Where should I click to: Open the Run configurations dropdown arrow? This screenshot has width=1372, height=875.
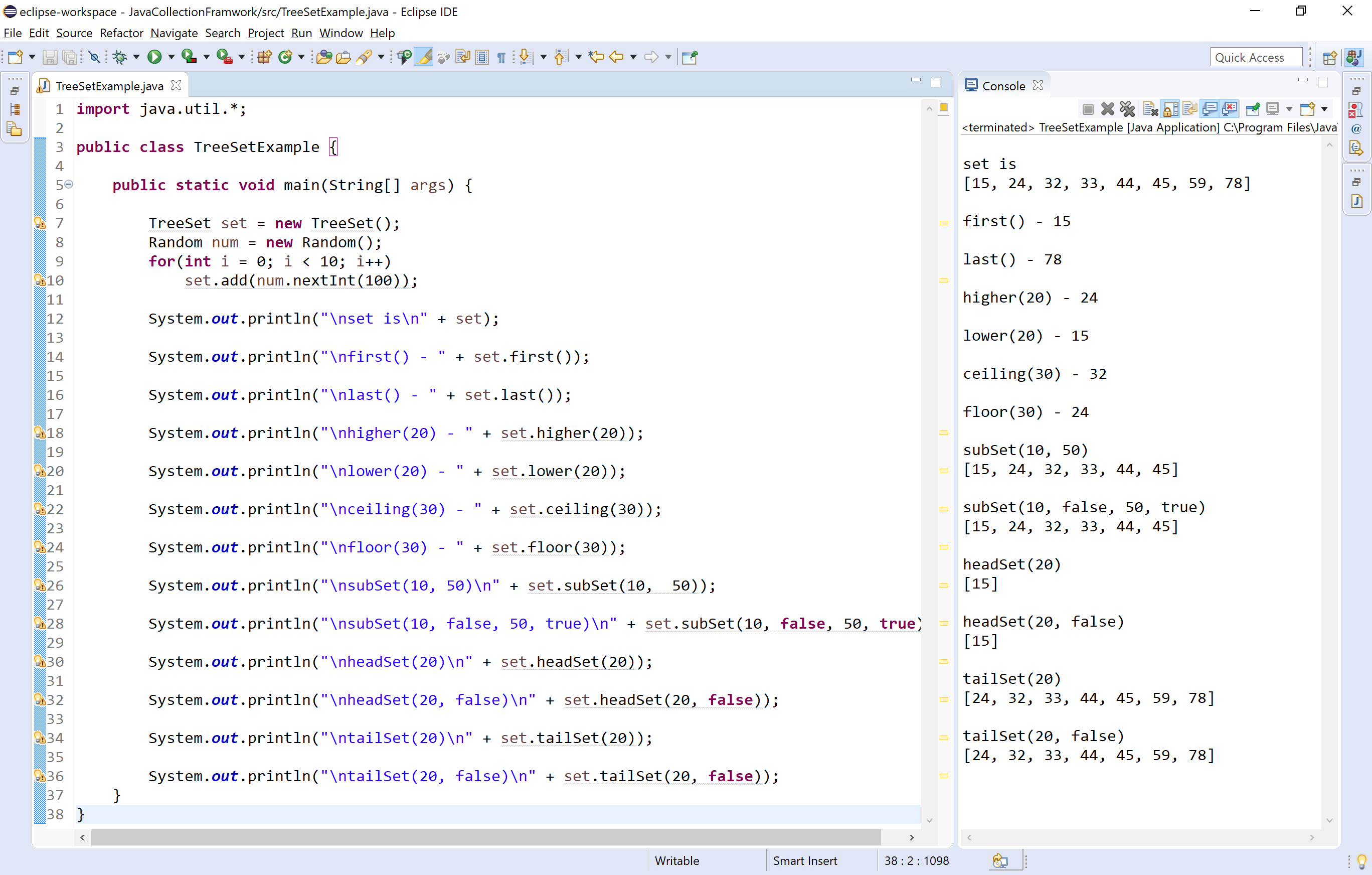coord(170,57)
